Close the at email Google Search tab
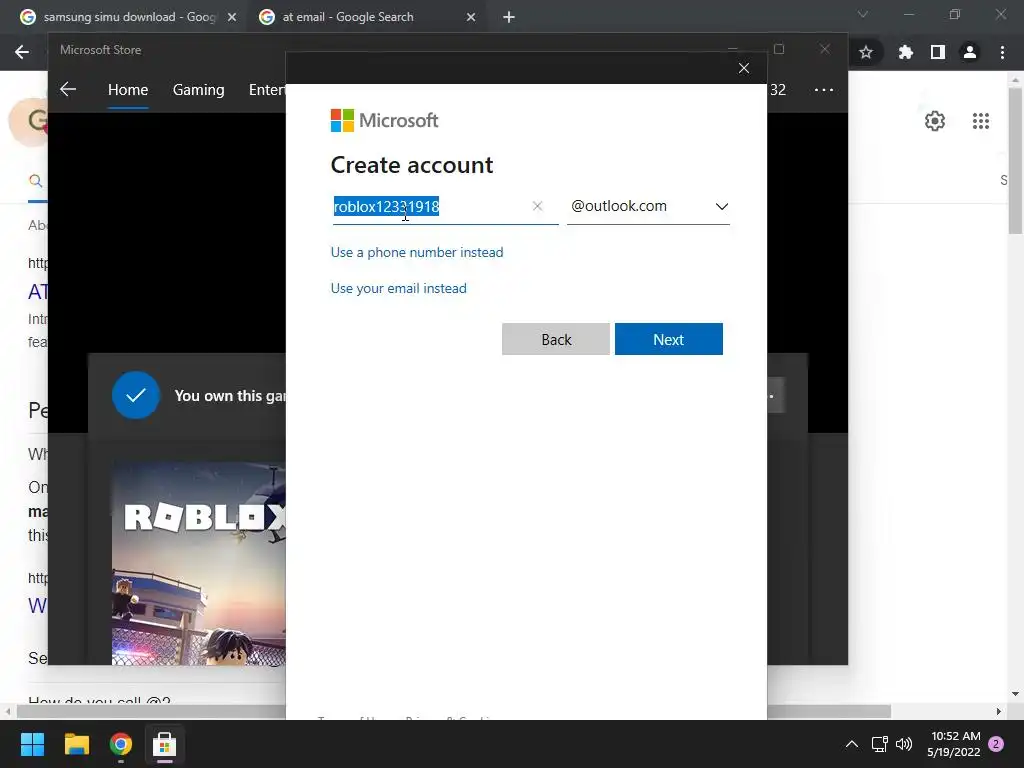 (471, 17)
